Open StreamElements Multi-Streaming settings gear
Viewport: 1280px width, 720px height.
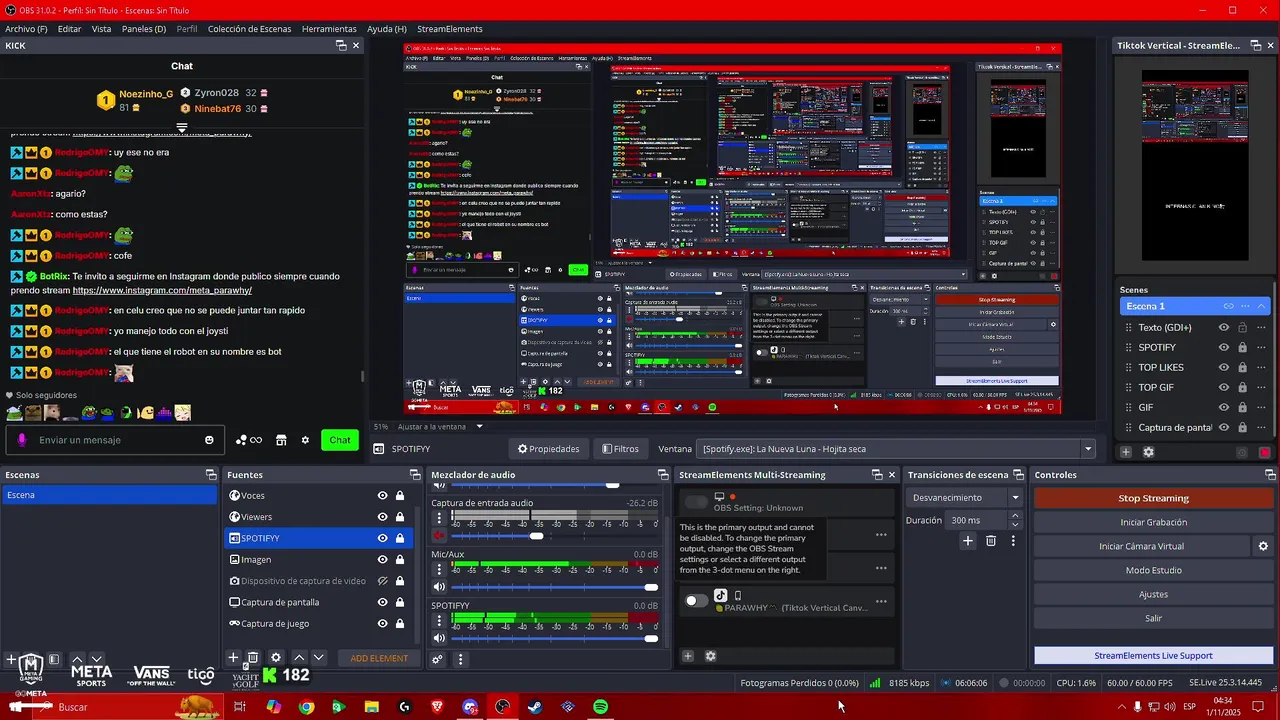click(710, 656)
